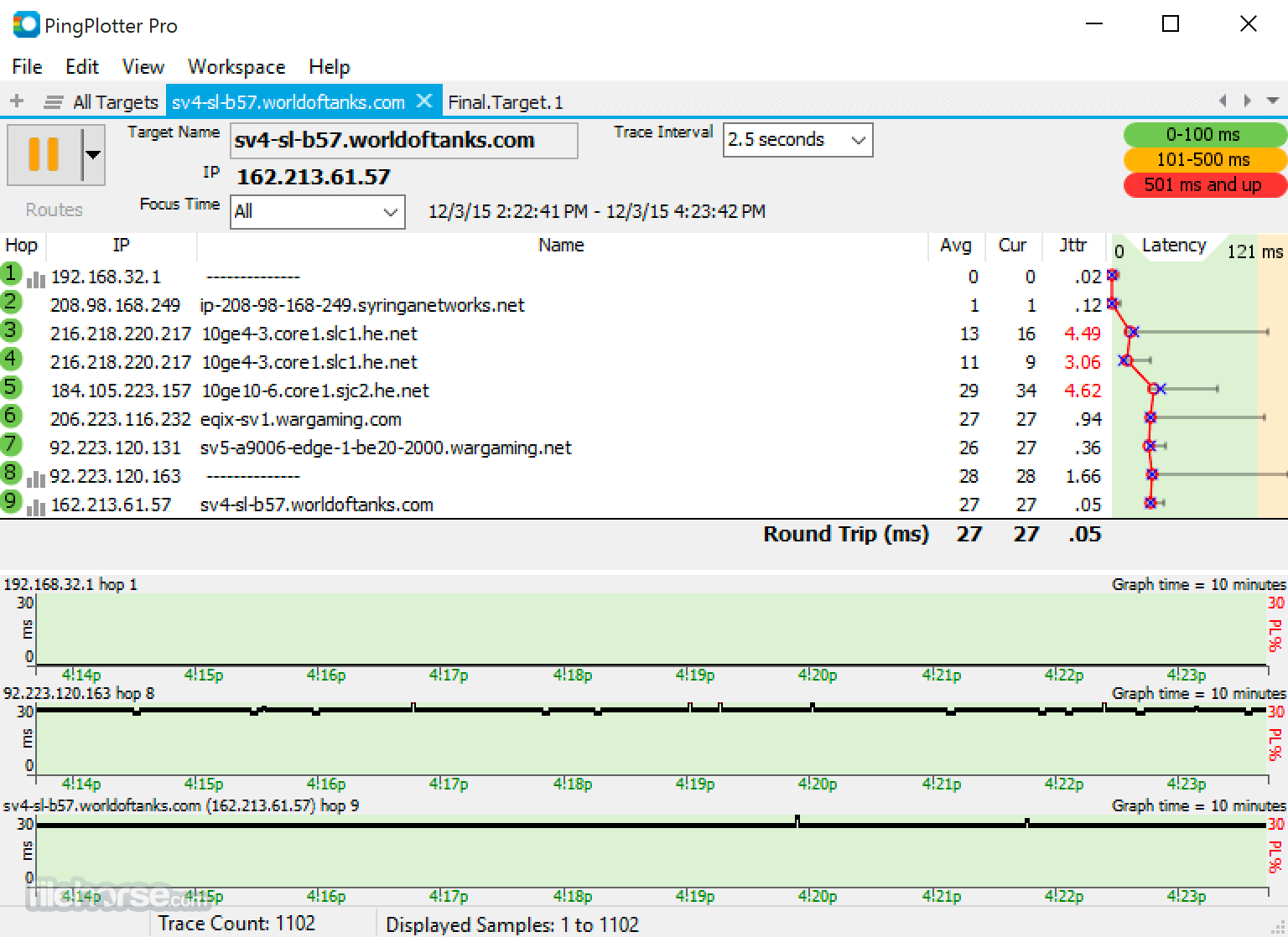Screen dimensions: 1288x937
Task: Expand the Trace Interval dropdown
Action: 797,140
